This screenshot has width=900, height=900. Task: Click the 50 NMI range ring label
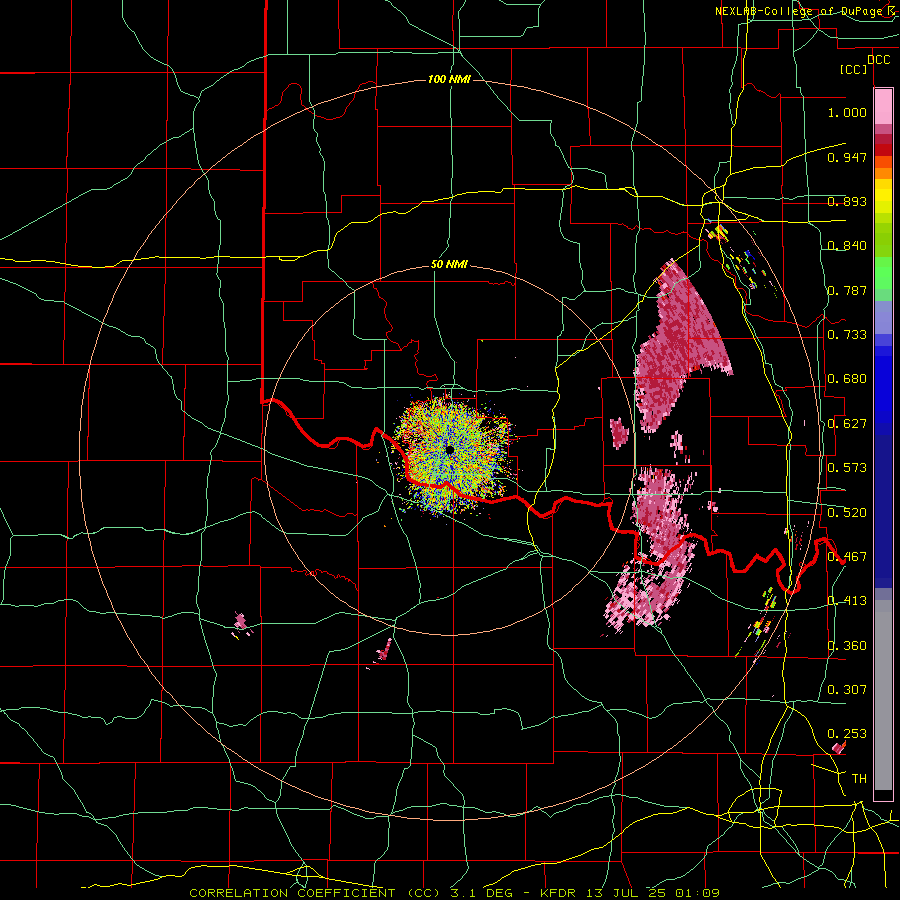[x=449, y=265]
